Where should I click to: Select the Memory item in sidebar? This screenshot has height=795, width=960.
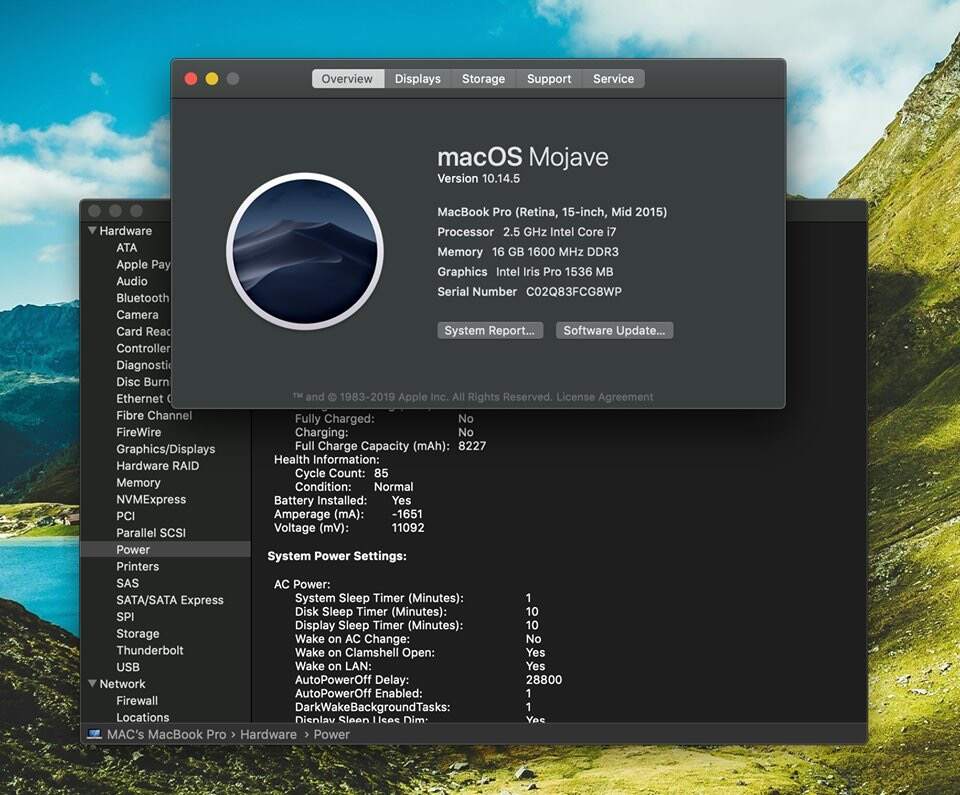(138, 482)
